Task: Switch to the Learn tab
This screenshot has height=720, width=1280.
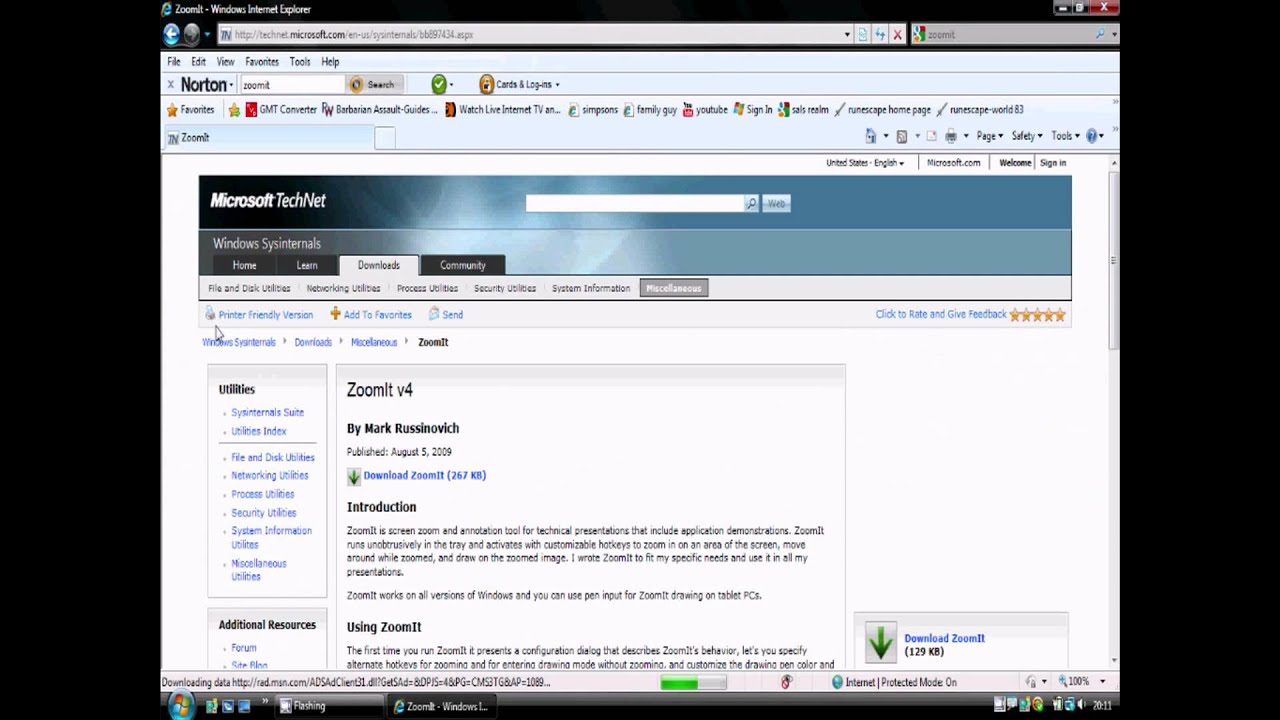Action: click(x=307, y=265)
